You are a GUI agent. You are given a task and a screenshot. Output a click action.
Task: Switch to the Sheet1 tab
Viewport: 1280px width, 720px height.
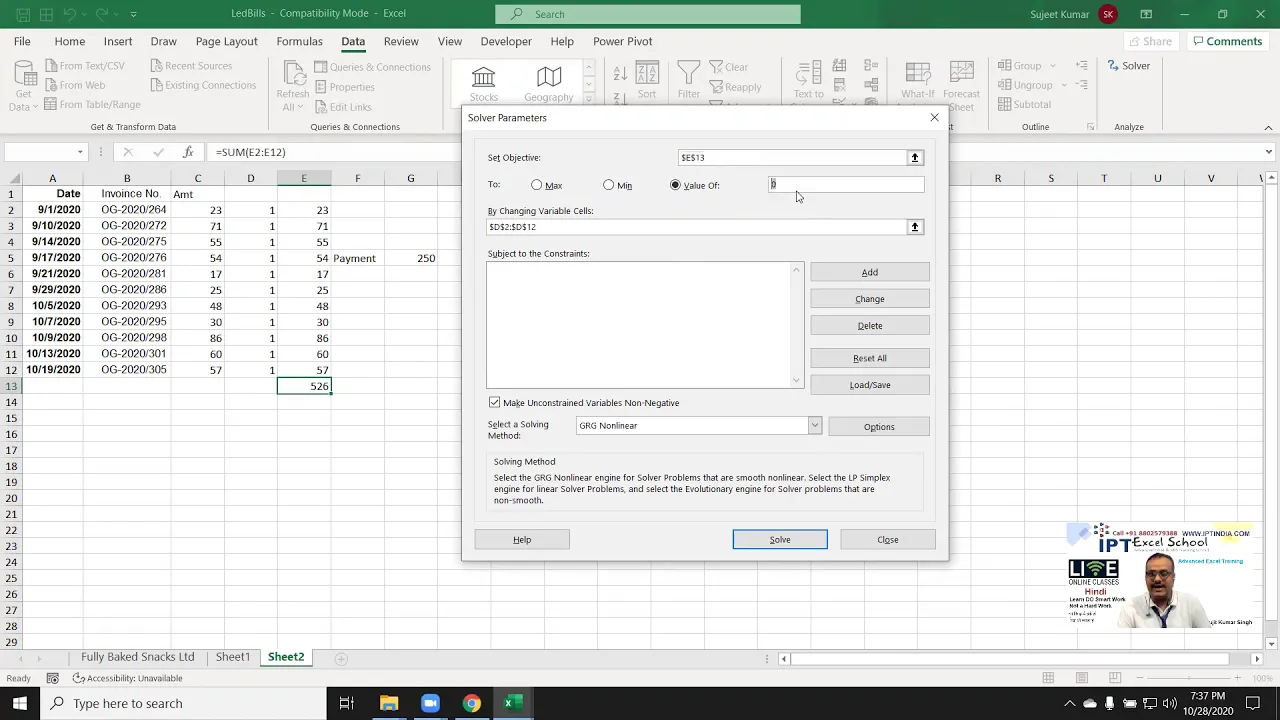[x=233, y=657]
